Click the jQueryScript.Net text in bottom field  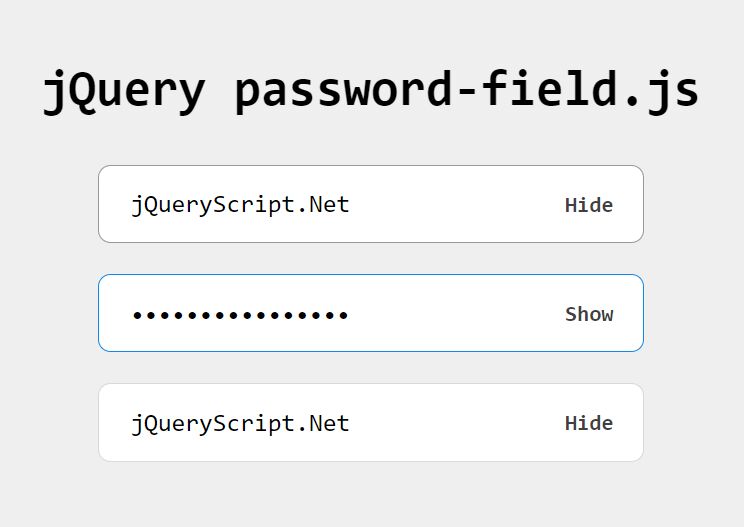tap(240, 424)
